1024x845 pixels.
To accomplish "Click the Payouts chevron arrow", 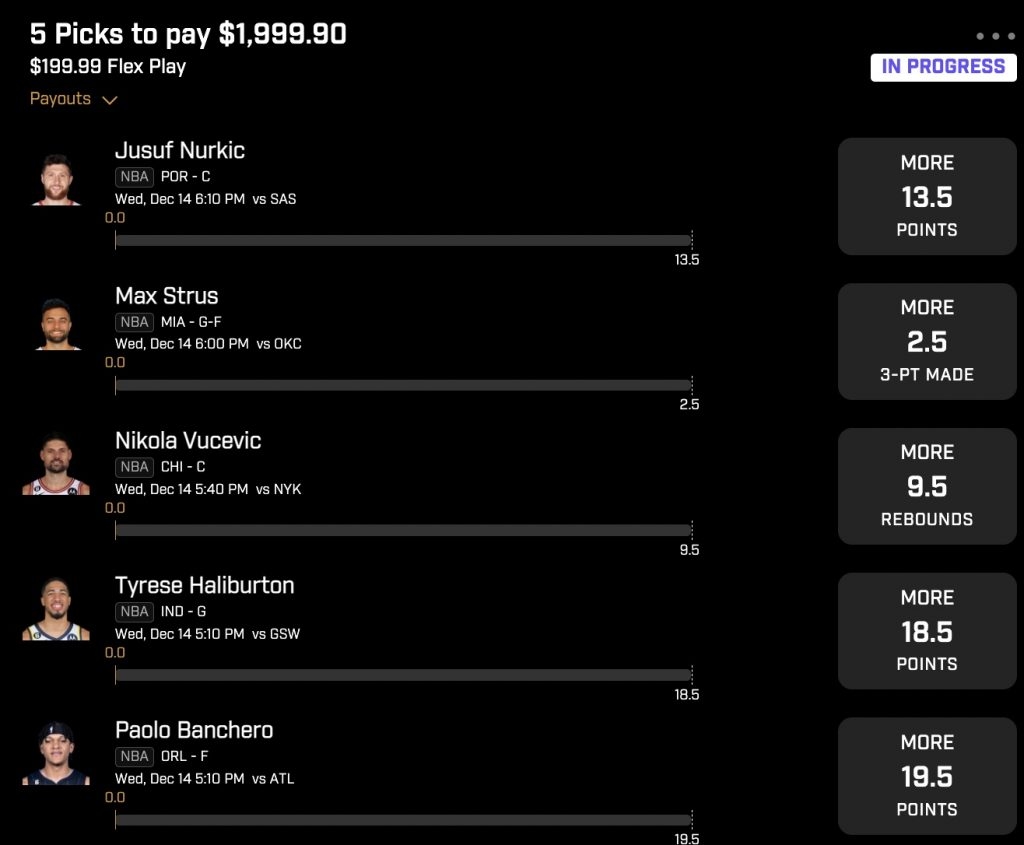I will pyautogui.click(x=110, y=100).
